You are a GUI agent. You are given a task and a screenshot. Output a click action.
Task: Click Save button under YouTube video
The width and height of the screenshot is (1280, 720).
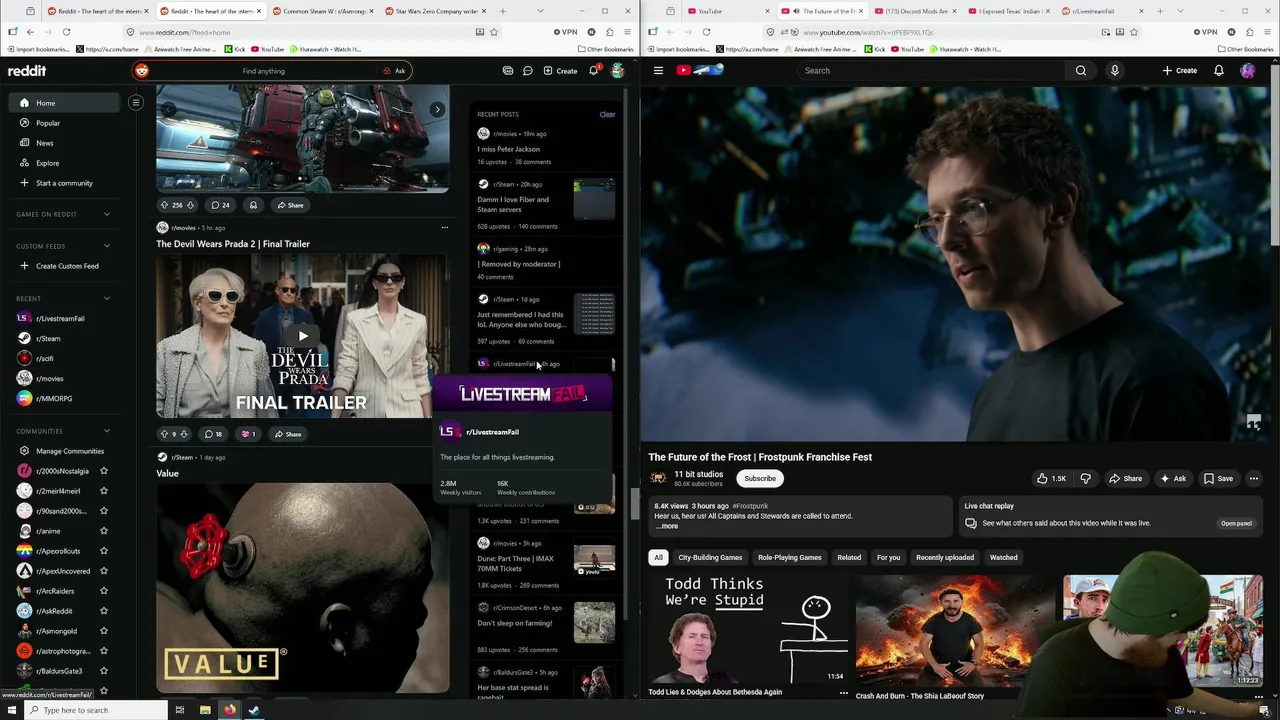tap(1217, 479)
